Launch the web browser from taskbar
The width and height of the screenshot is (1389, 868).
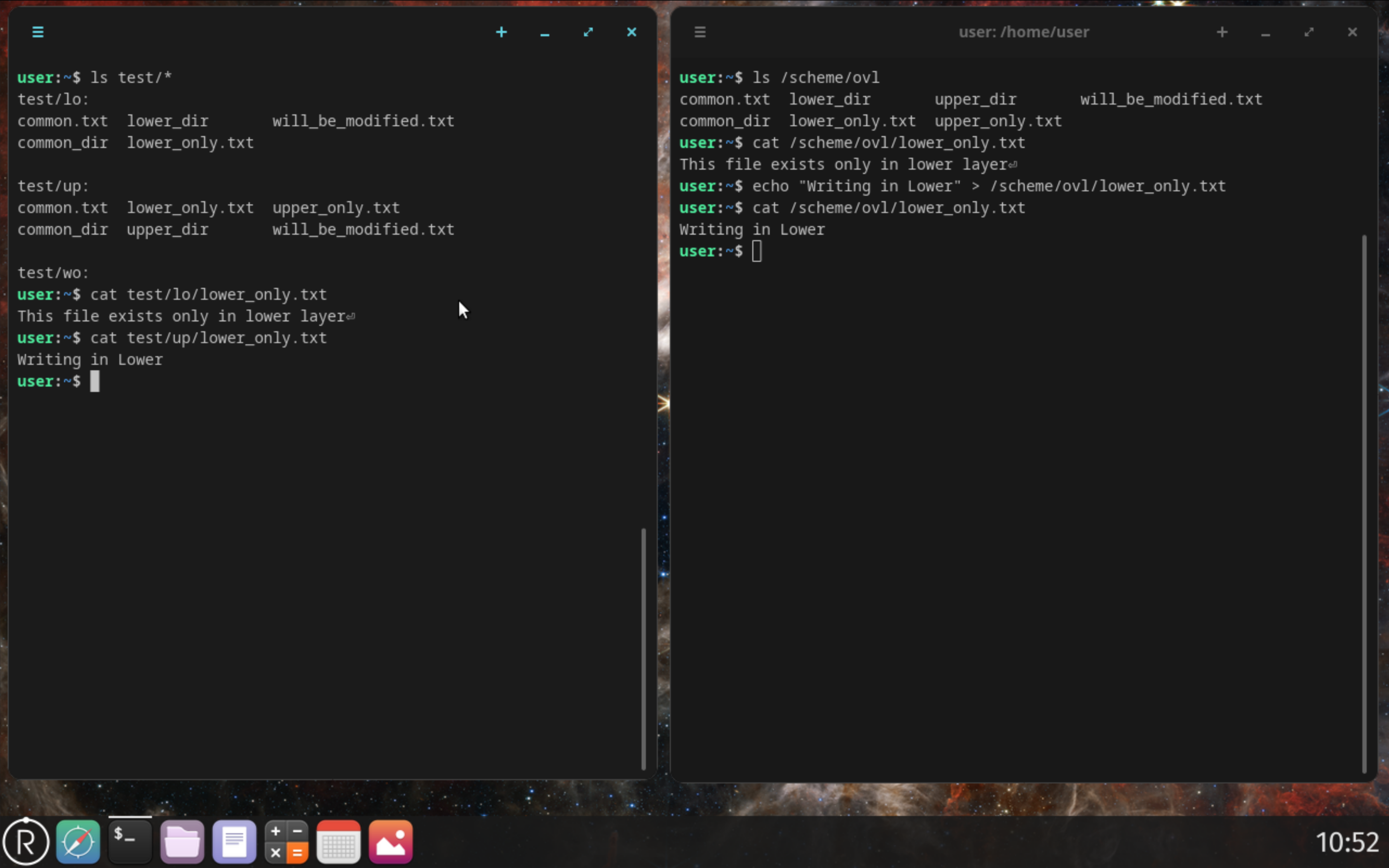[x=78, y=841]
